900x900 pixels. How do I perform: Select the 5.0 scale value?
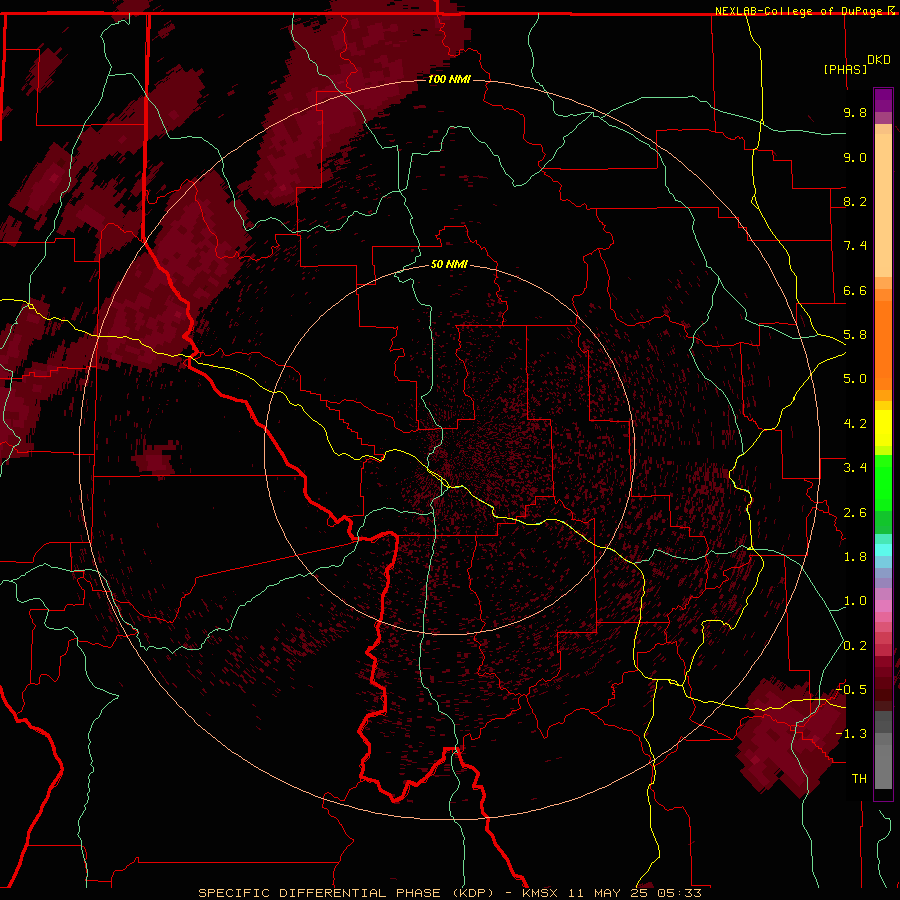pyautogui.click(x=855, y=379)
